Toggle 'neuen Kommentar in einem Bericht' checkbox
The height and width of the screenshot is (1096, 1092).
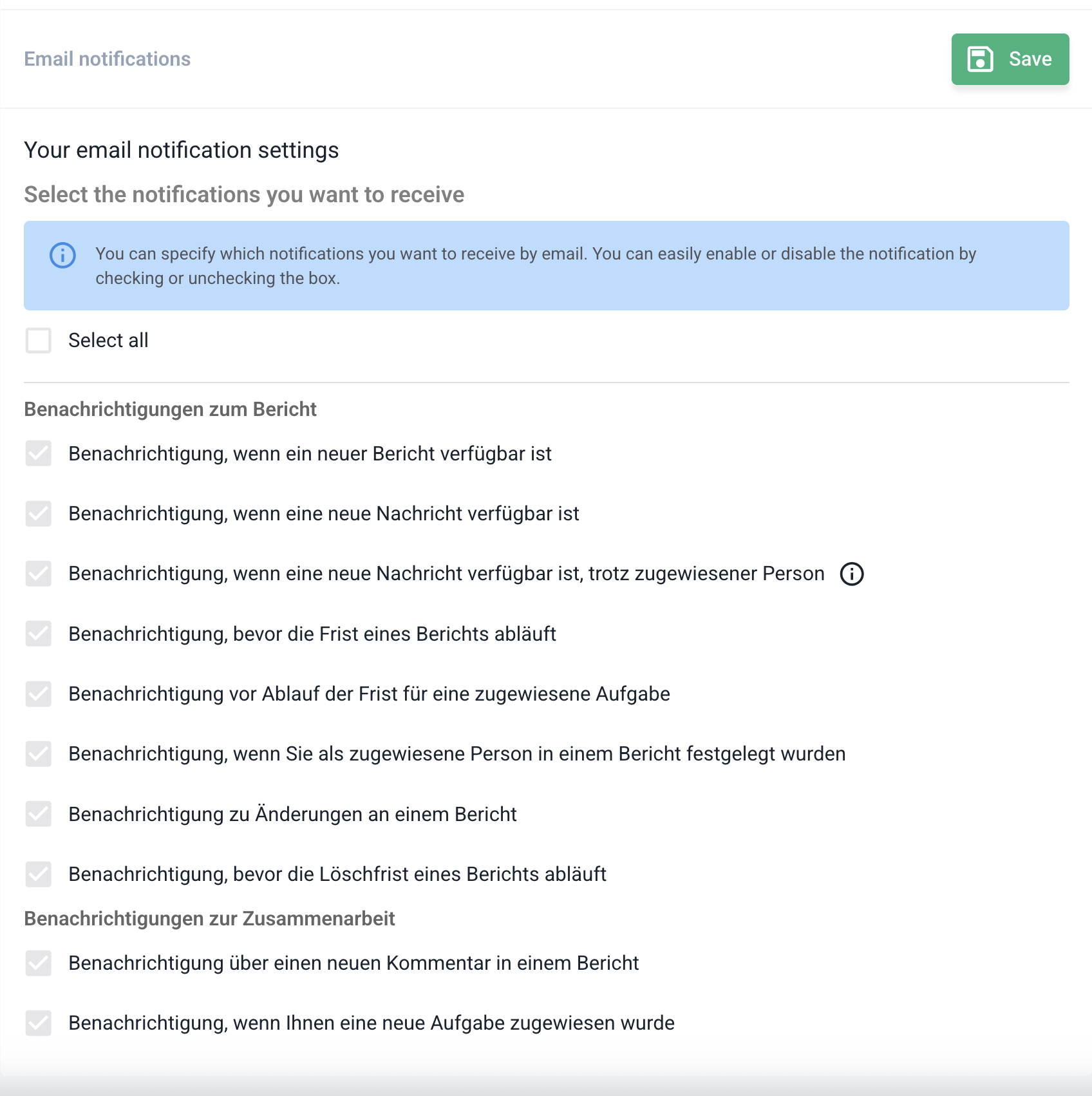(39, 963)
